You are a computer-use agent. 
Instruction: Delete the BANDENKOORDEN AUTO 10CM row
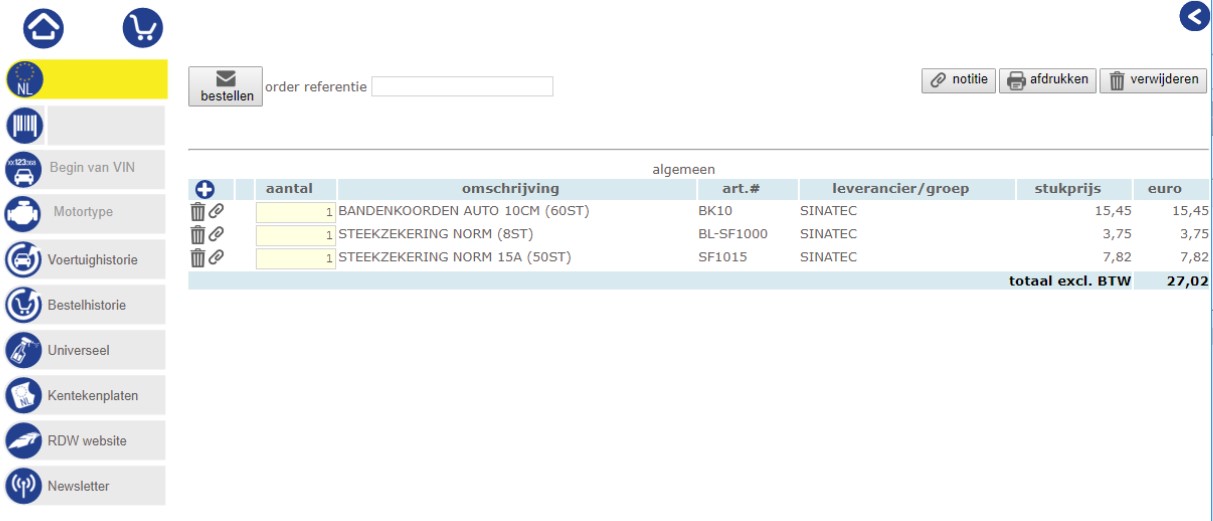pyautogui.click(x=197, y=211)
